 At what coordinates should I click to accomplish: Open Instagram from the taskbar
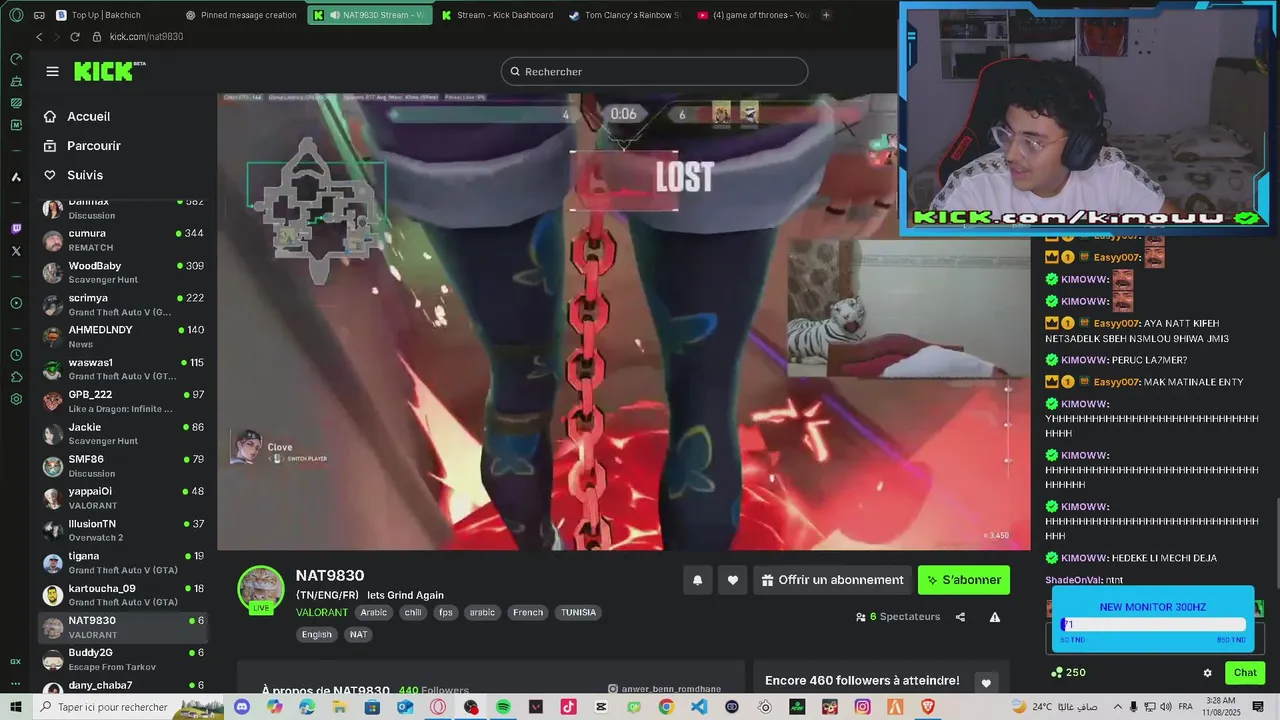(862, 707)
